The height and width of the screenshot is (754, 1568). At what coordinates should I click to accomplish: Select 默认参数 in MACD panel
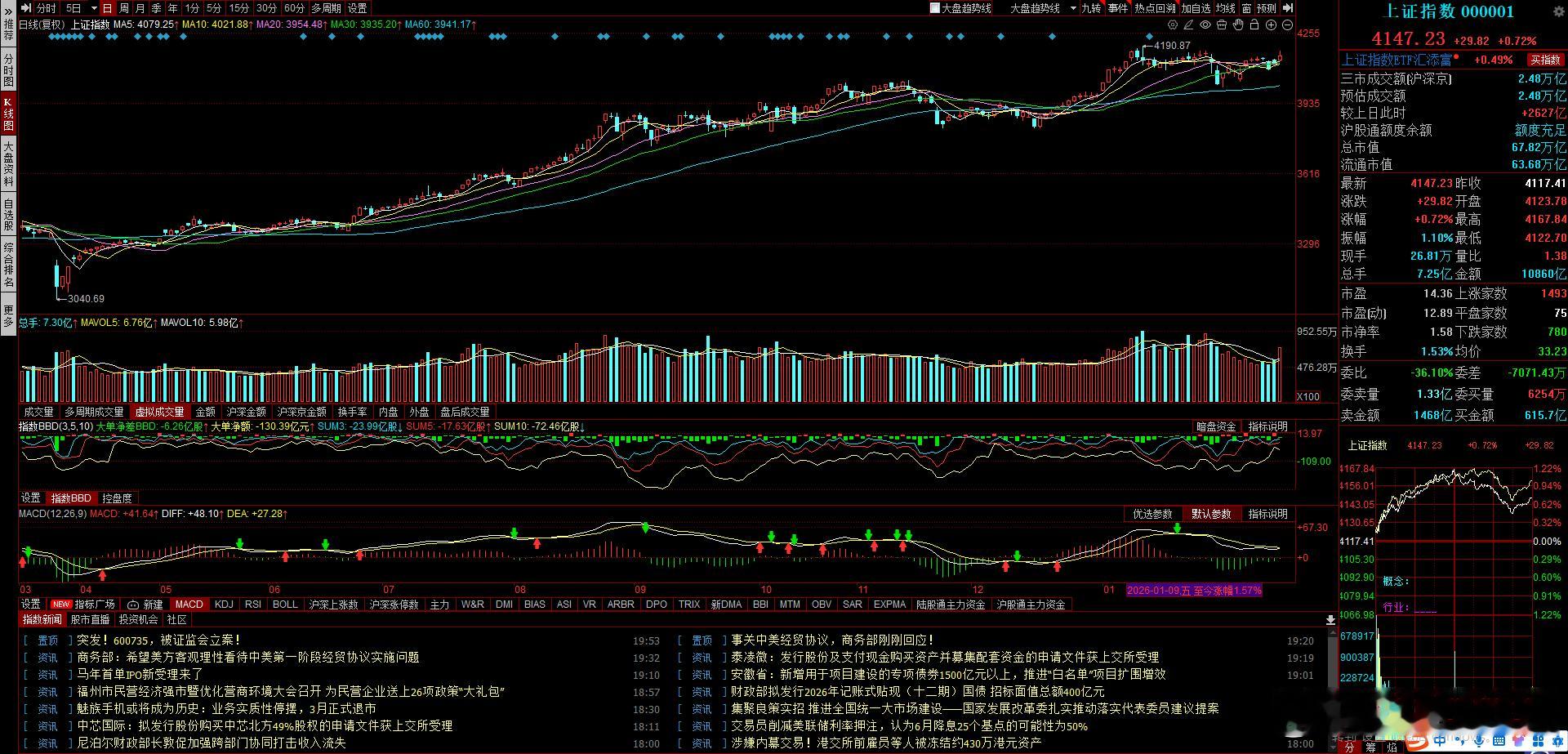pos(1211,514)
